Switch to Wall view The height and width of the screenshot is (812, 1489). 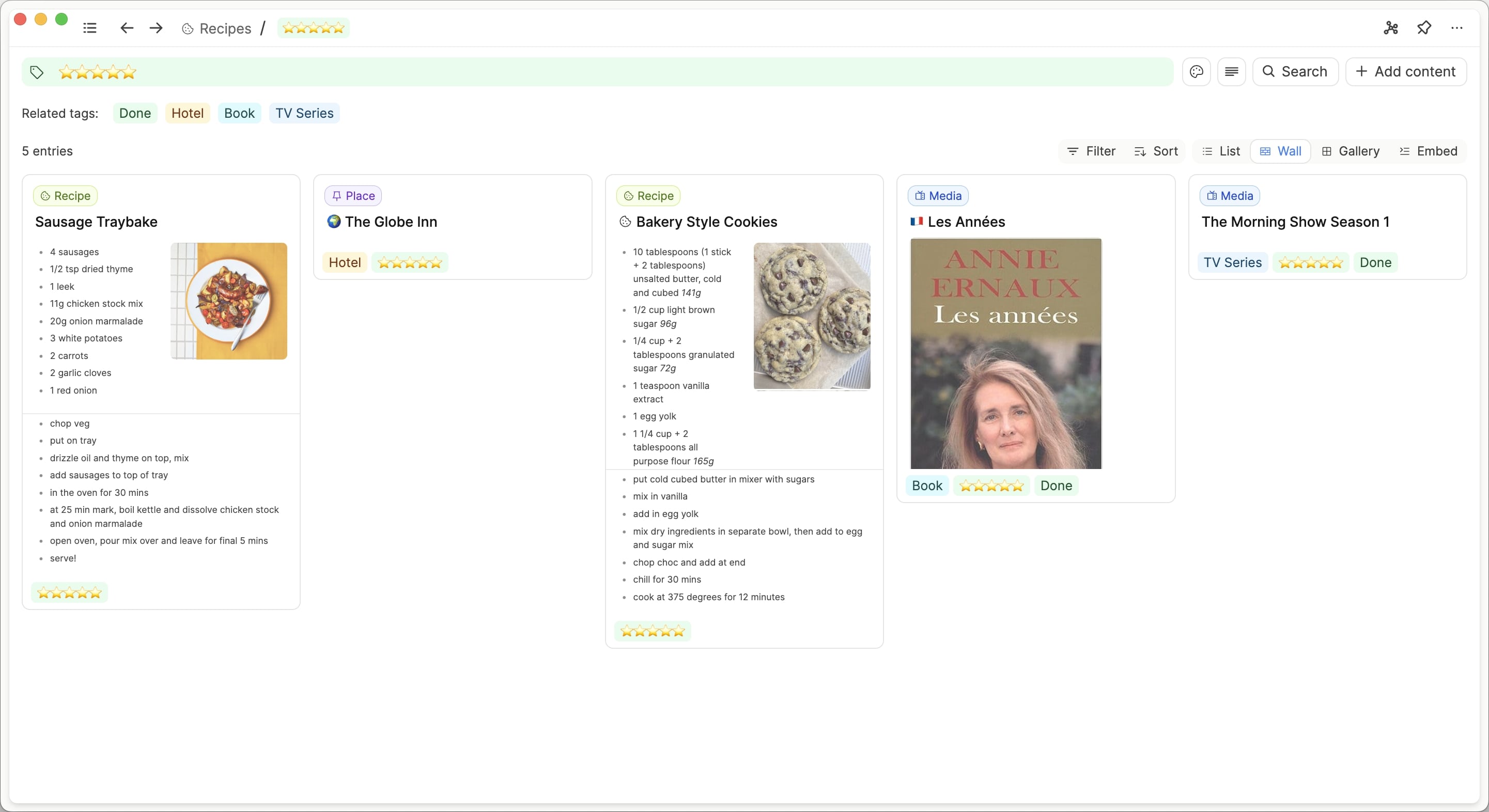[1280, 151]
